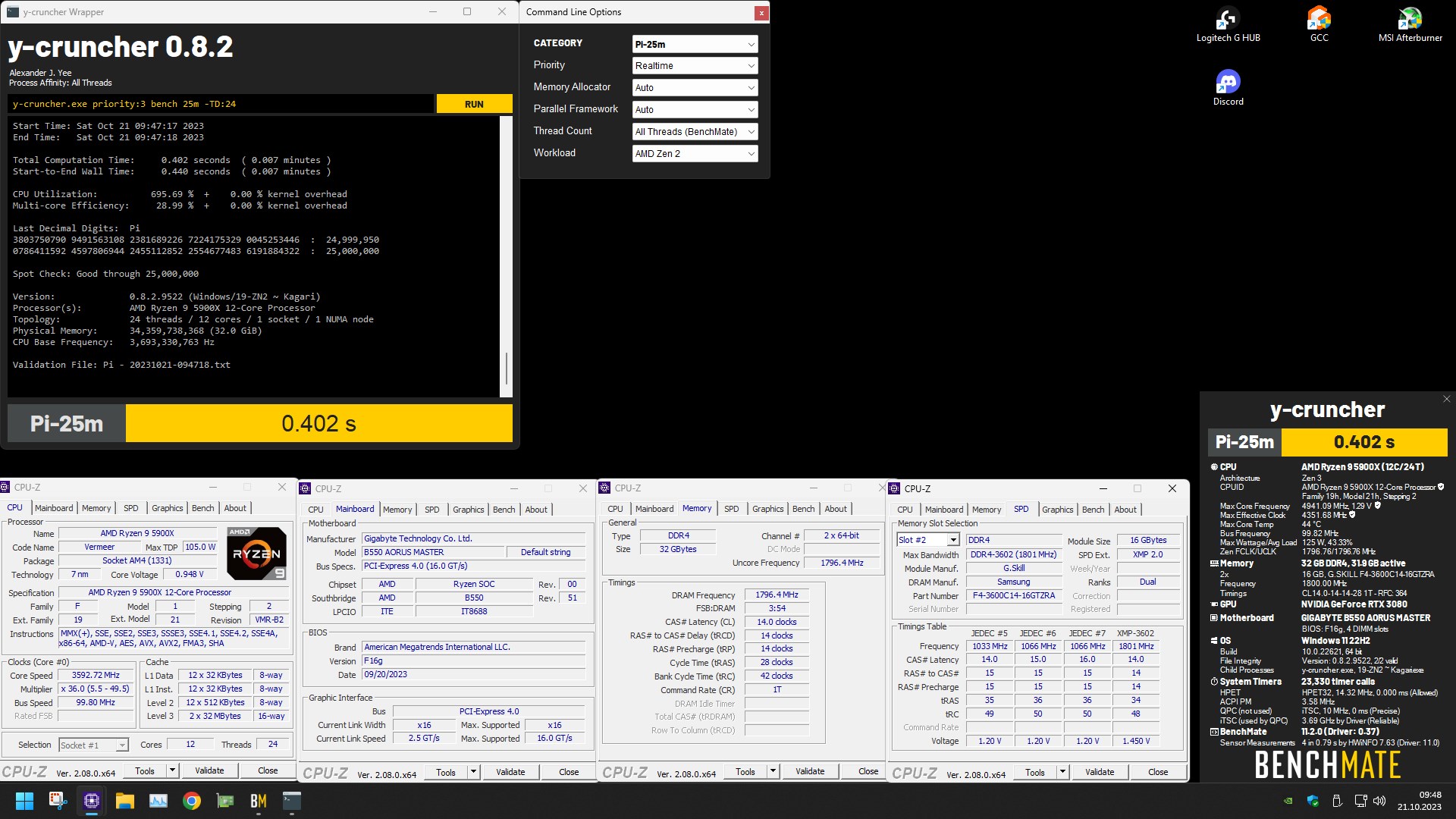Open the Windows Start menu
1456x819 pixels.
click(24, 801)
